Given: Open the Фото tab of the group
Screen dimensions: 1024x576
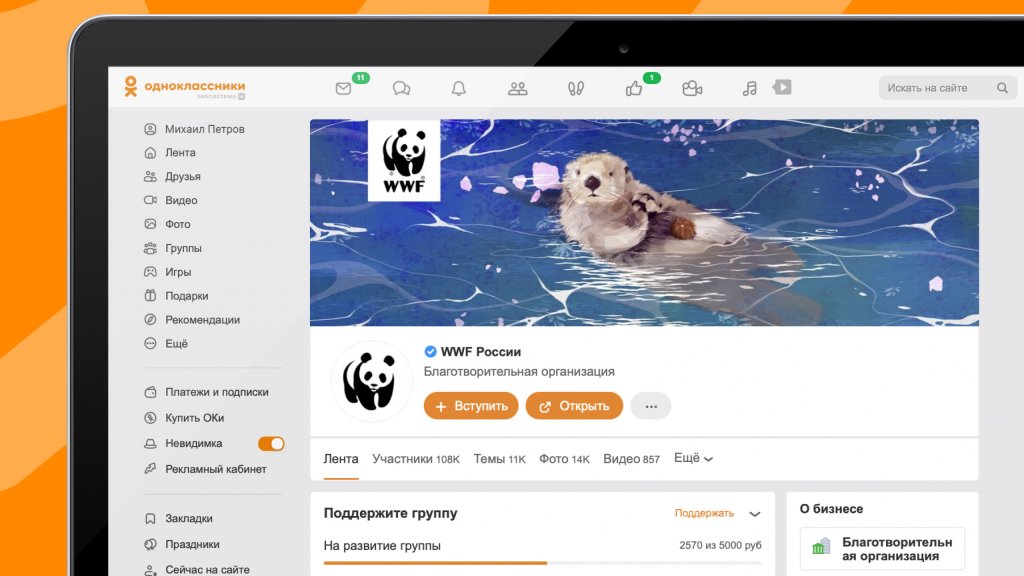Looking at the screenshot, I should [564, 459].
